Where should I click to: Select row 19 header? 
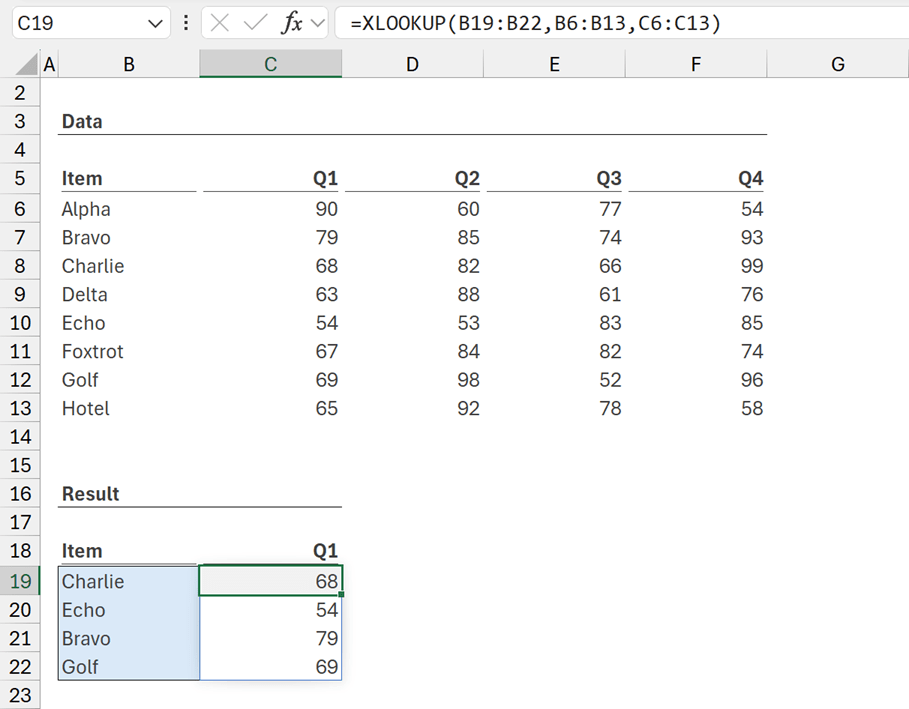tap(19, 581)
